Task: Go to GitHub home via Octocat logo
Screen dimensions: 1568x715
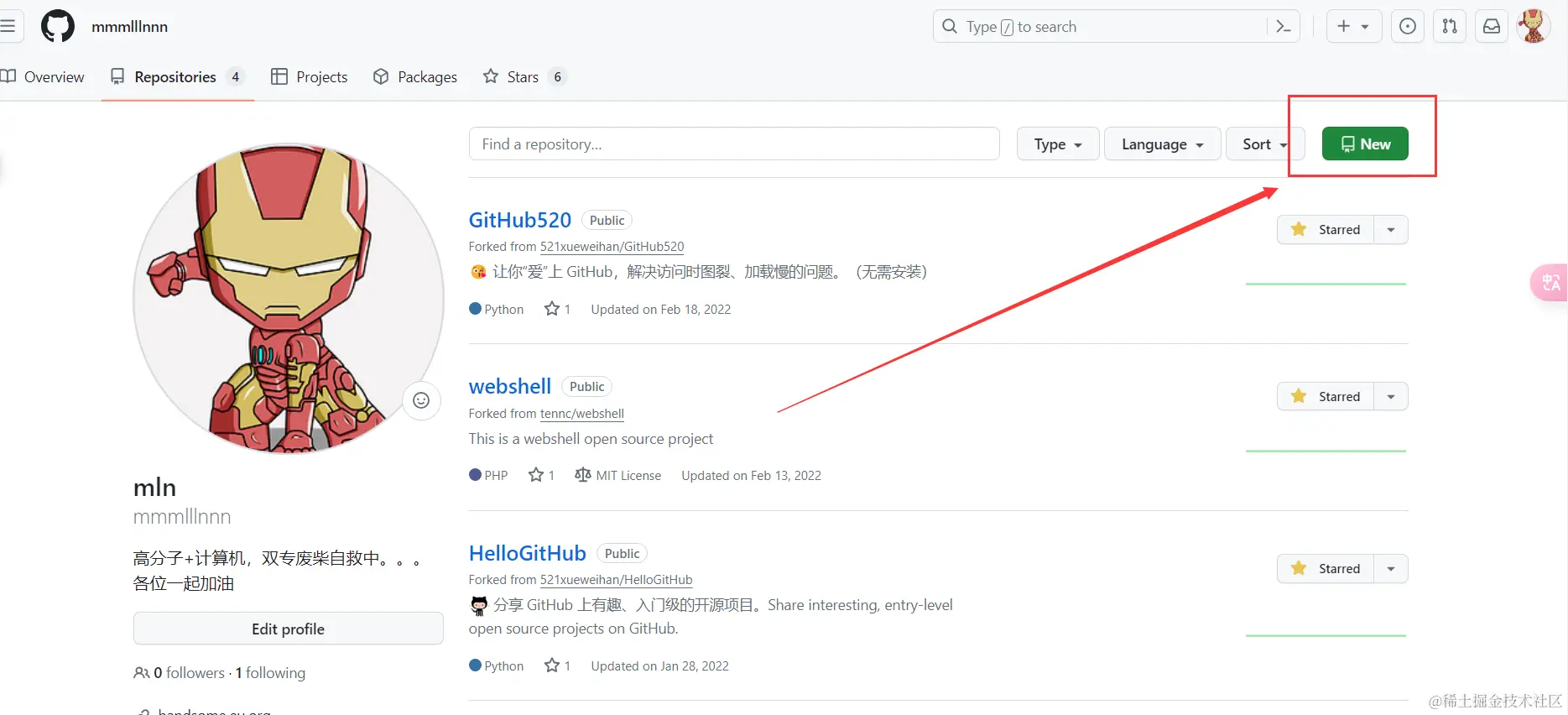Action: click(x=58, y=27)
